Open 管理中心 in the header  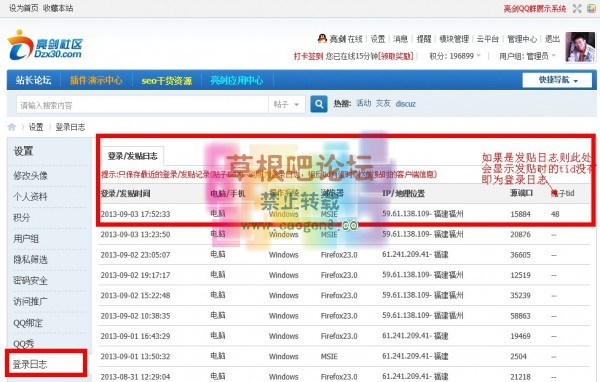(522, 39)
